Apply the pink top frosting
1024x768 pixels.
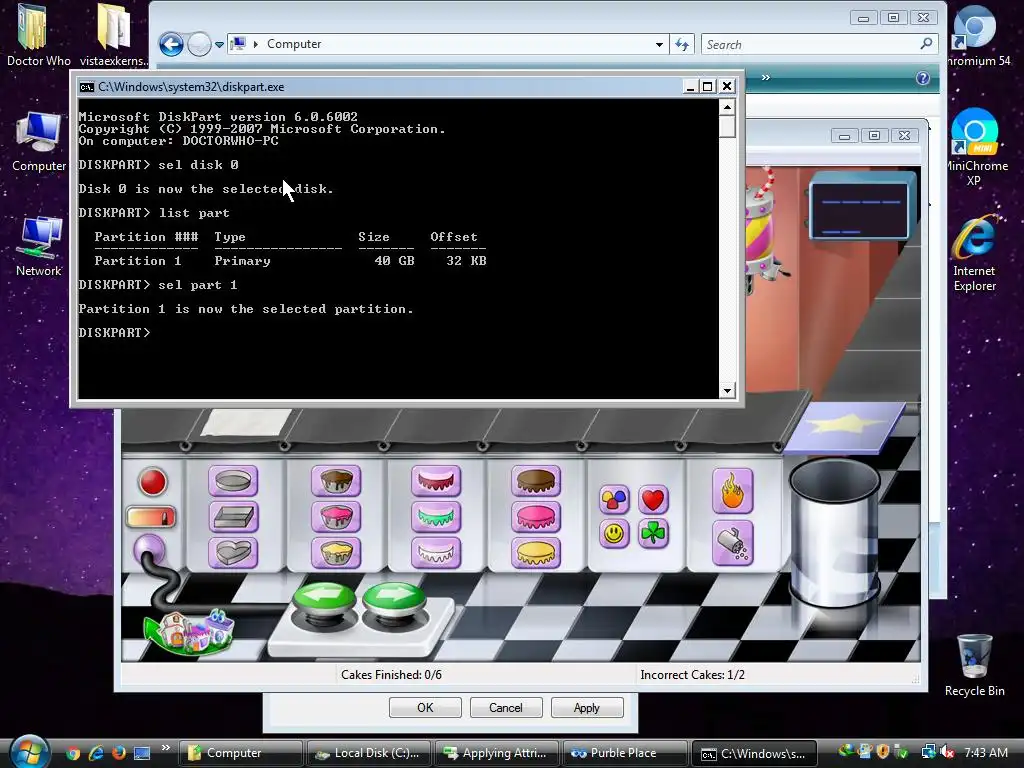(x=536, y=517)
